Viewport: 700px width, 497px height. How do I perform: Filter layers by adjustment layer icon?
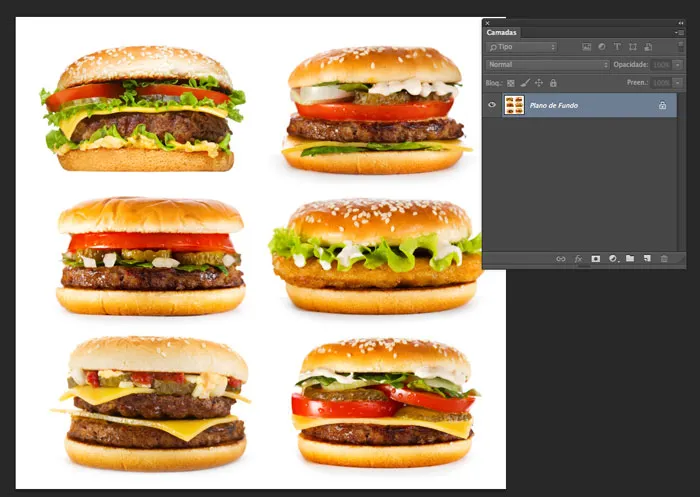click(x=602, y=47)
